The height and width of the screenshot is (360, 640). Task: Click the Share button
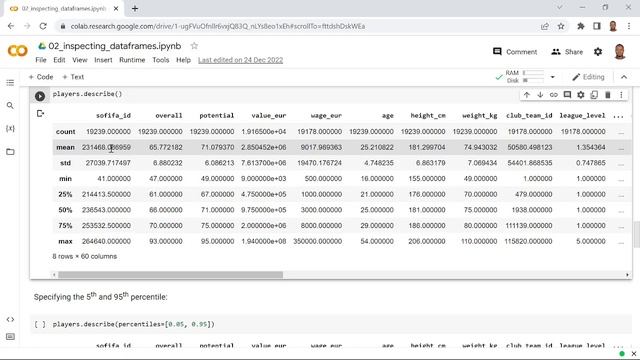[x=567, y=52]
